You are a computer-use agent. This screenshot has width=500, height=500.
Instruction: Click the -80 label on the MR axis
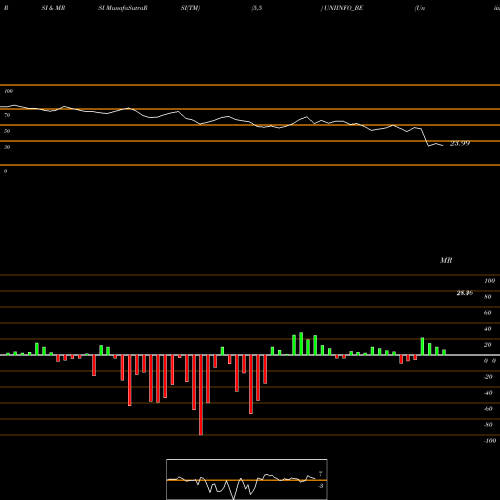click(488, 425)
